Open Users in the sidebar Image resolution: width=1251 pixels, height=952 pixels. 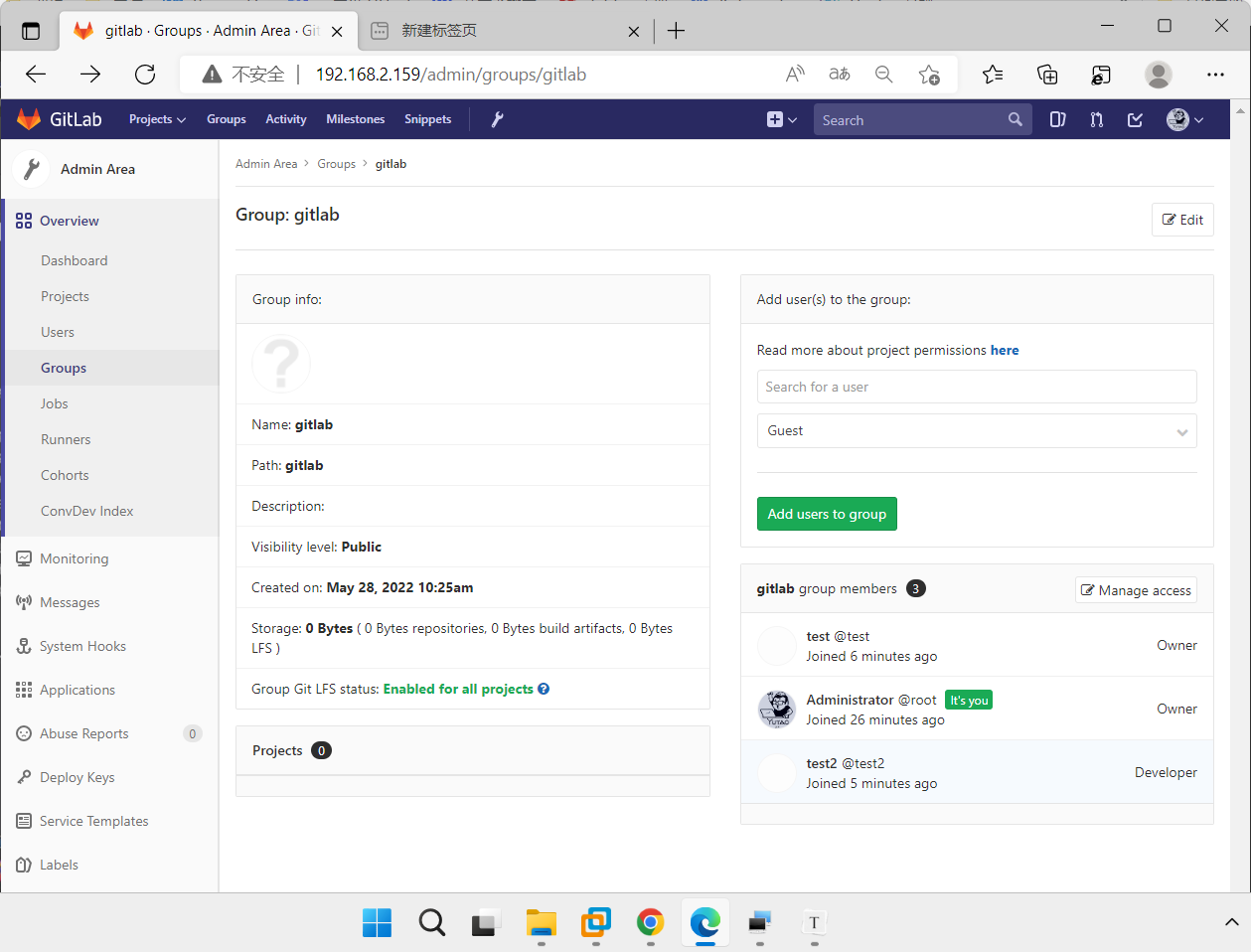tap(58, 332)
